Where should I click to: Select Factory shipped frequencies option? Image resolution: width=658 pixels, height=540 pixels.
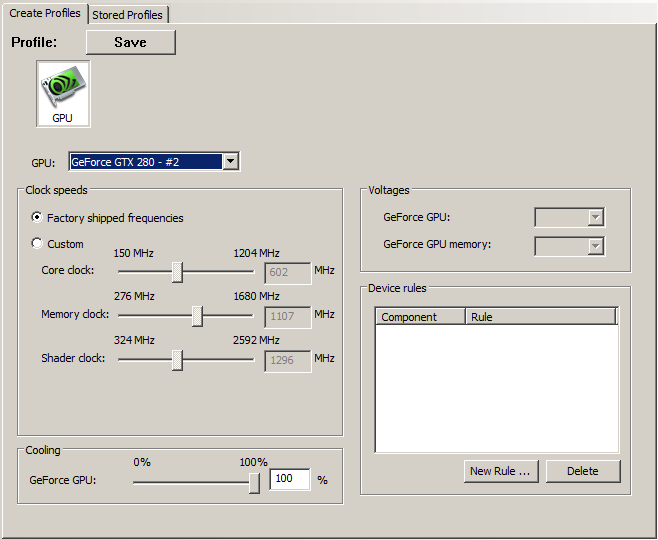[107, 218]
